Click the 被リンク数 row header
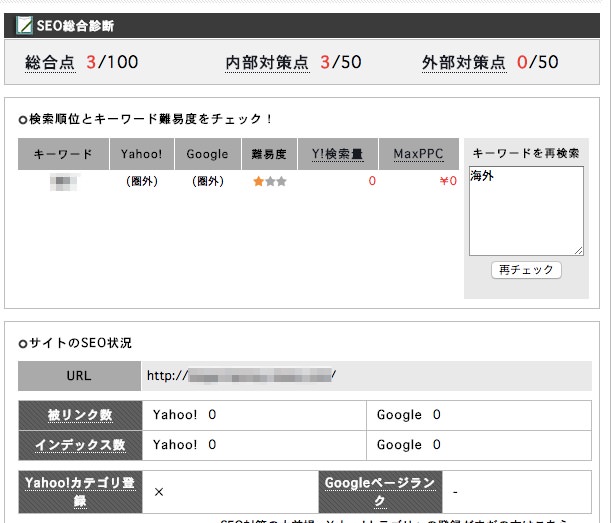612x523 pixels. coord(80,415)
